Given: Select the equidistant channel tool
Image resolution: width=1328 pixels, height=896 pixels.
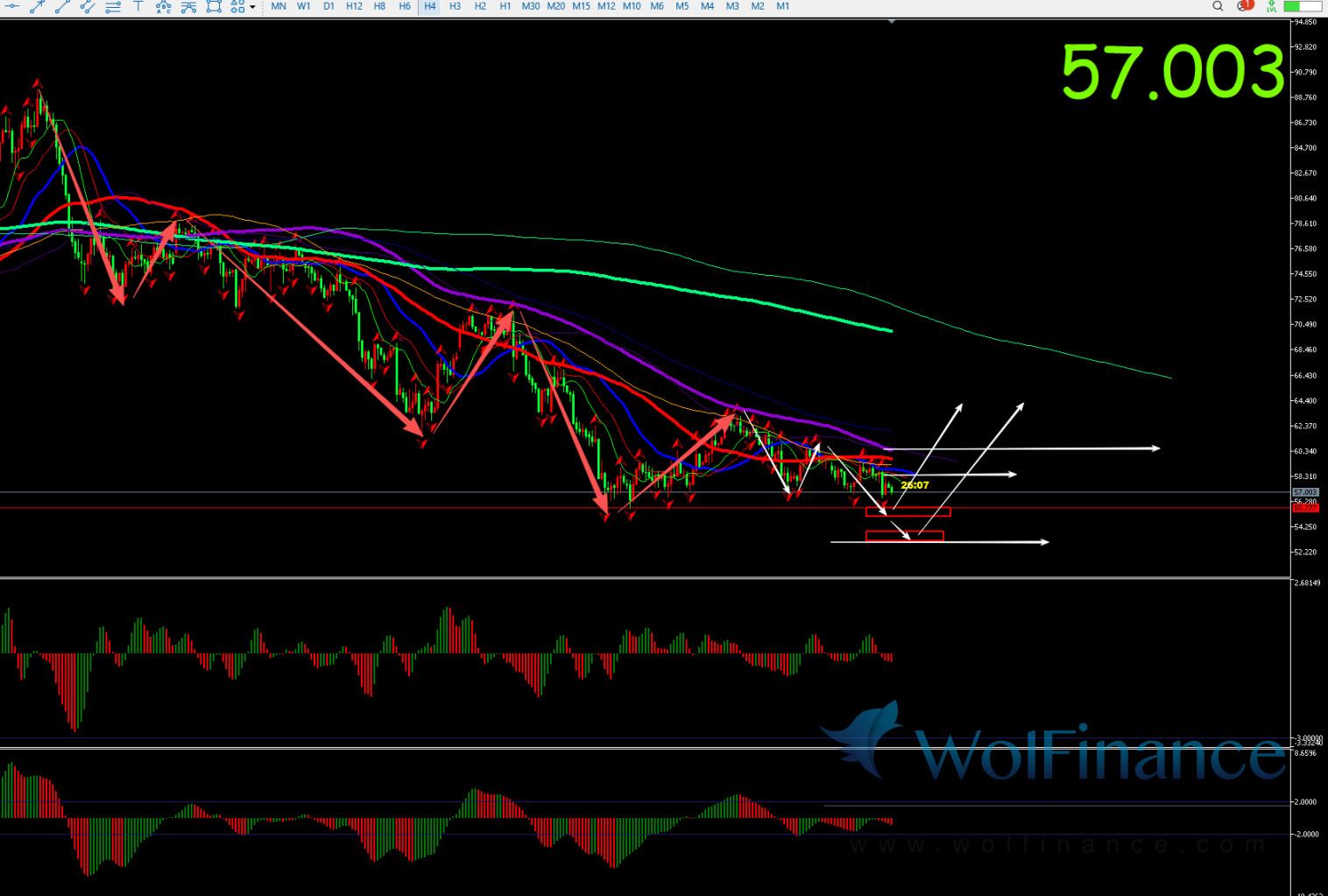Looking at the screenshot, I should tap(88, 6).
